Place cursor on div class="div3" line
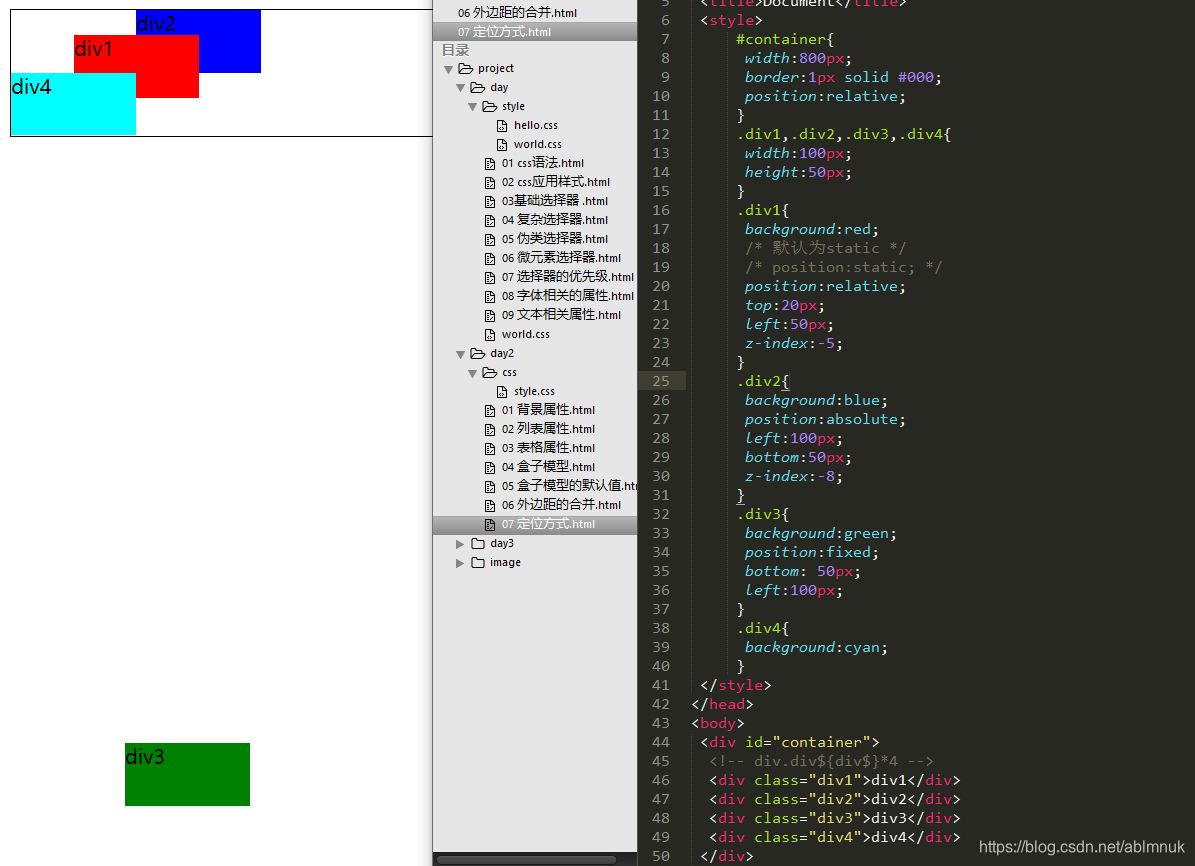Image resolution: width=1195 pixels, height=866 pixels. pyautogui.click(x=835, y=818)
